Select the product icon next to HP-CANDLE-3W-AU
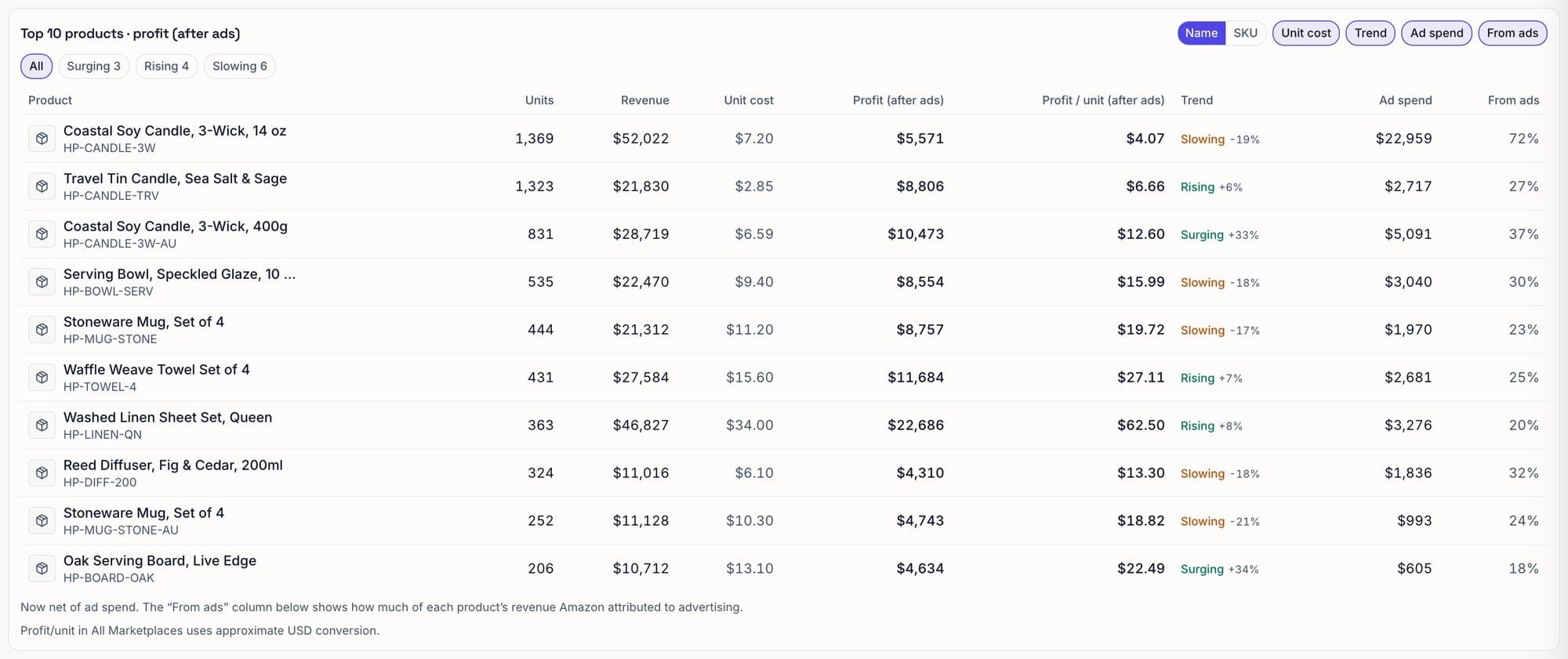The width and height of the screenshot is (1568, 659). (x=42, y=234)
